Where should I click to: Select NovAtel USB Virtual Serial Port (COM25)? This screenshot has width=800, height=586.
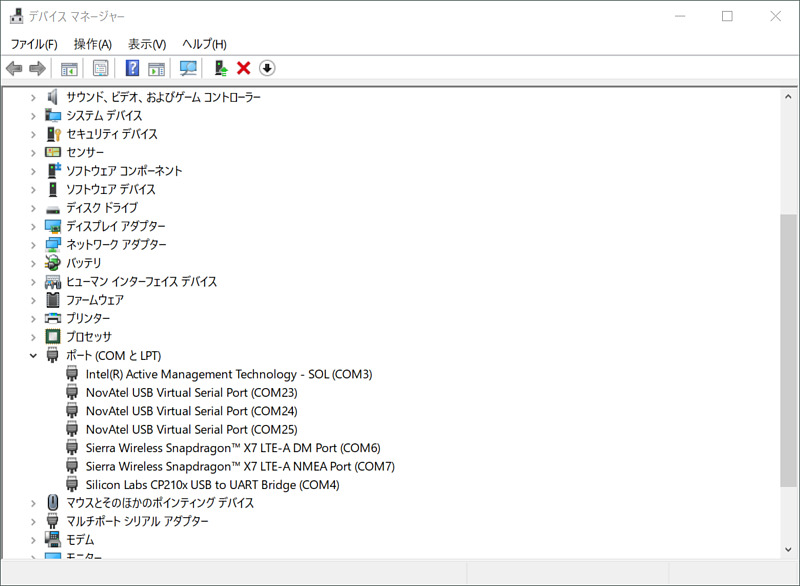191,429
